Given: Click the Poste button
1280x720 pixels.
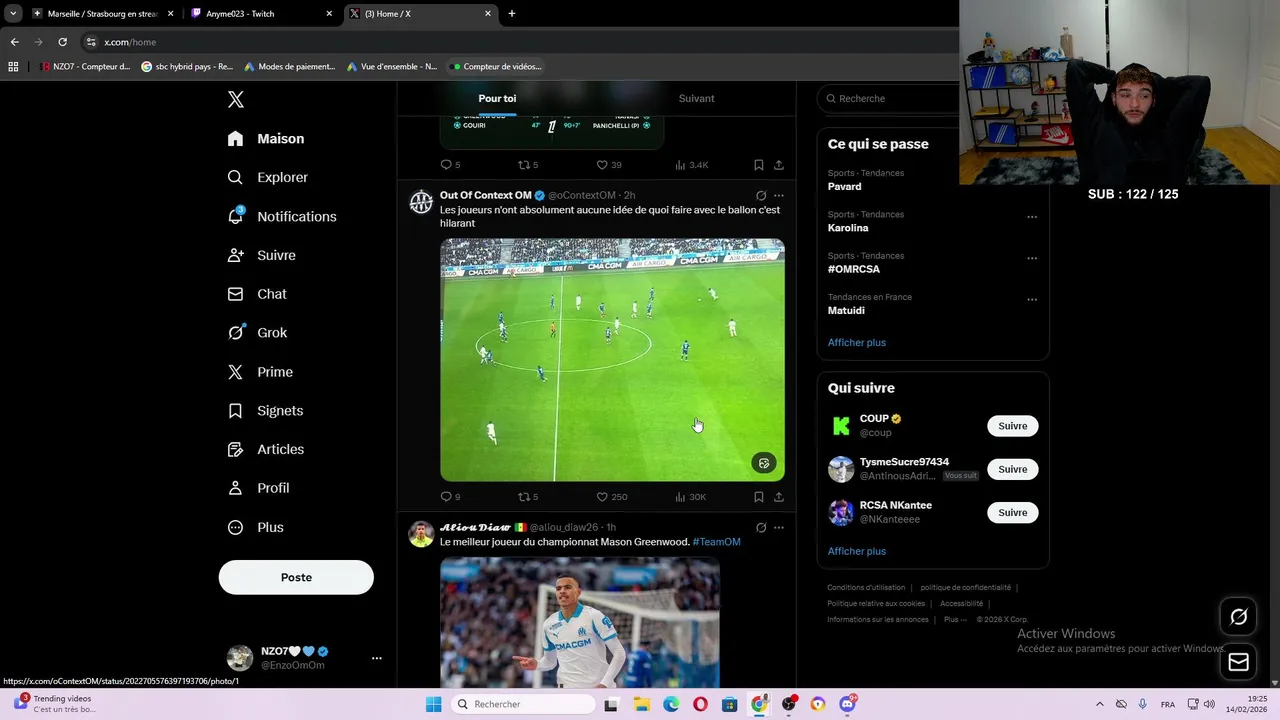Looking at the screenshot, I should [296, 577].
